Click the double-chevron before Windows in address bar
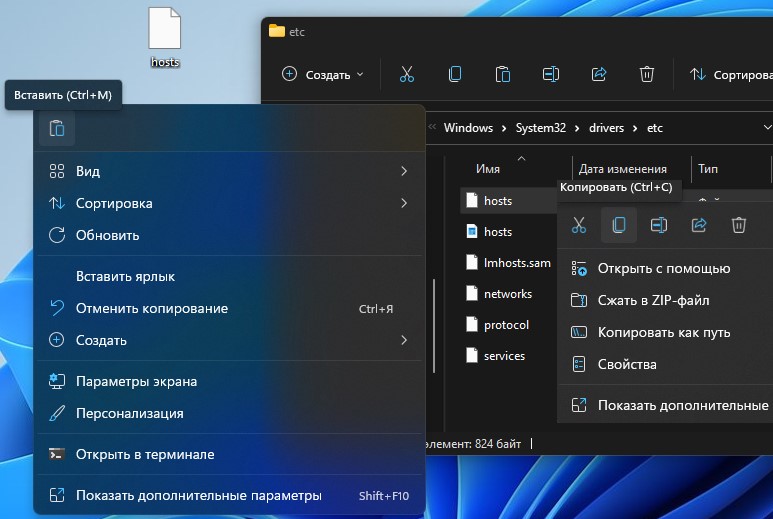Image resolution: width=773 pixels, height=519 pixels. (x=432, y=127)
